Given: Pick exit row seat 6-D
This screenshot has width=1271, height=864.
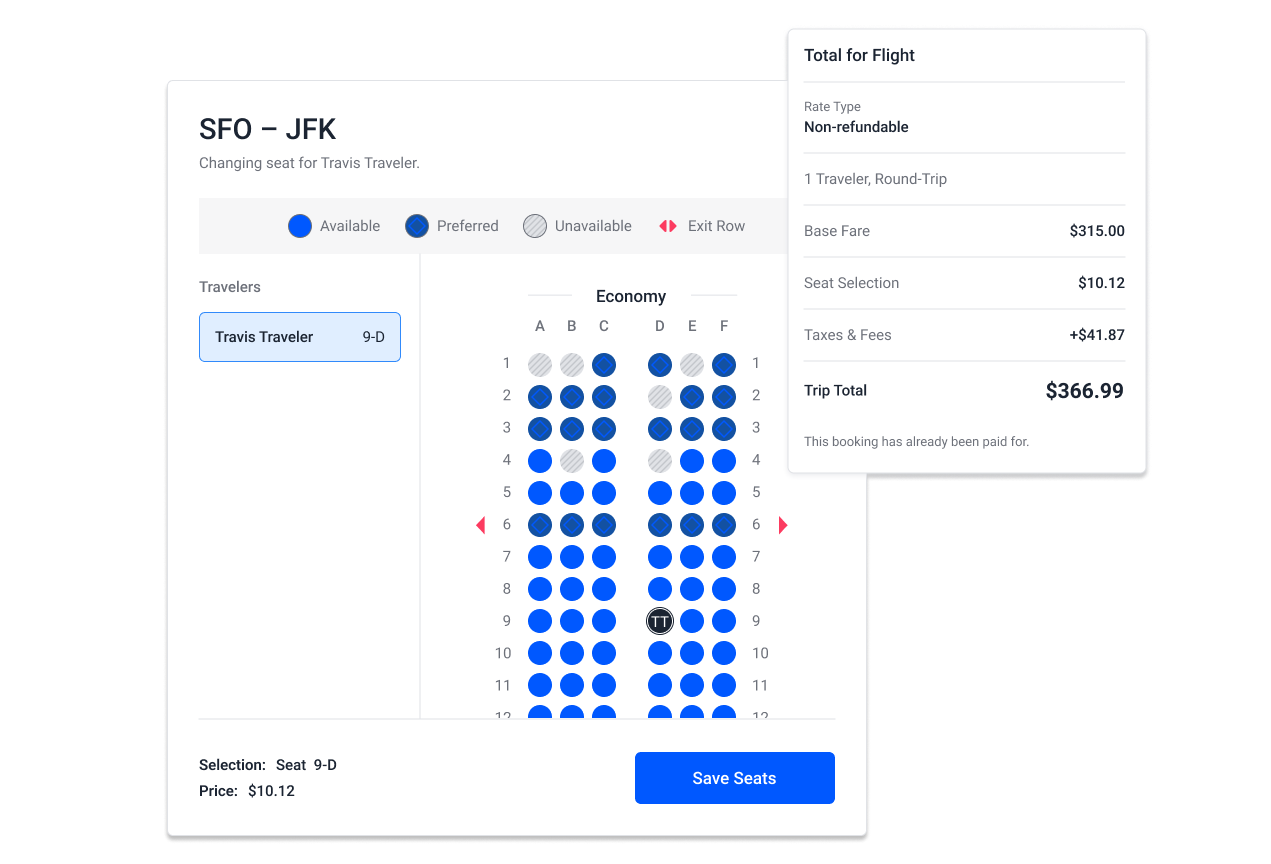Looking at the screenshot, I should [x=660, y=525].
